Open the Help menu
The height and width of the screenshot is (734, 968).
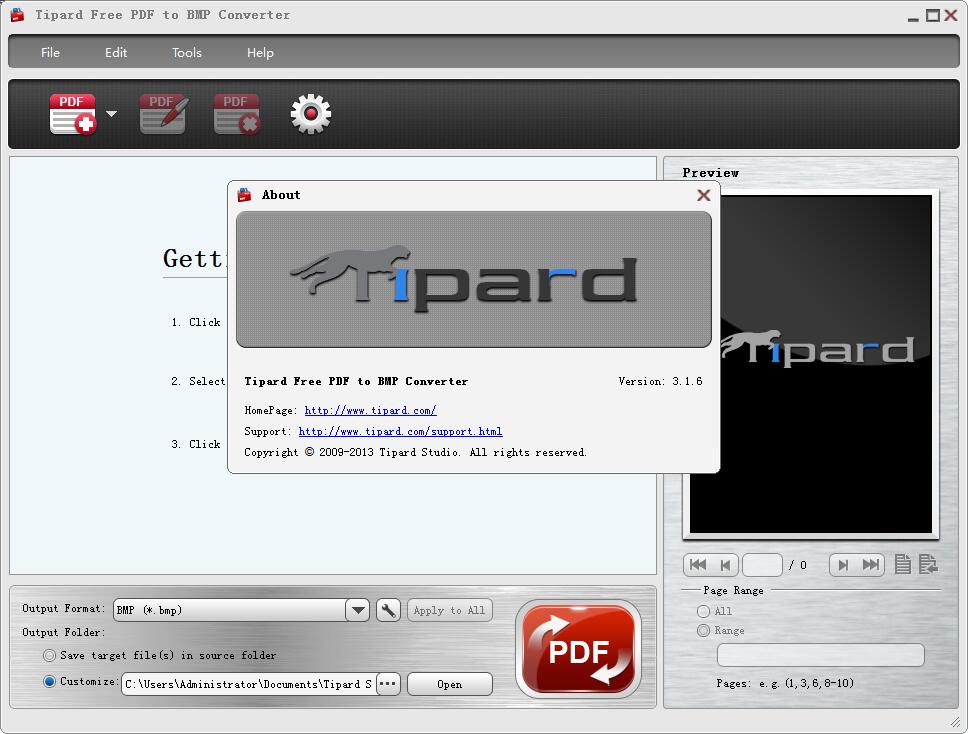(x=260, y=52)
